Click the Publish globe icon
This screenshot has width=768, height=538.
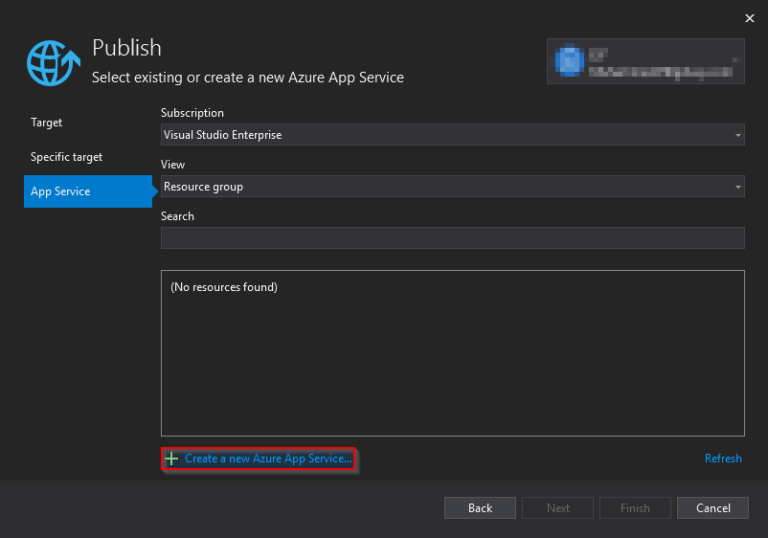coord(52,62)
